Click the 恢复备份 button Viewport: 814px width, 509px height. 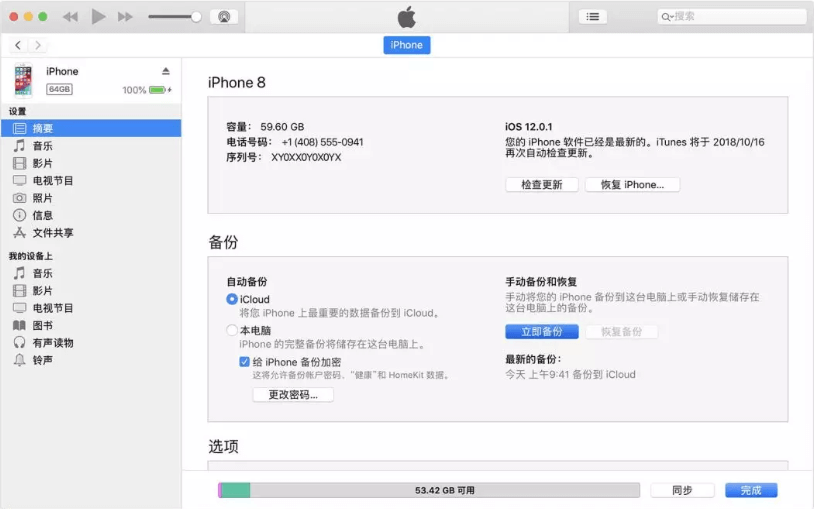(x=621, y=331)
